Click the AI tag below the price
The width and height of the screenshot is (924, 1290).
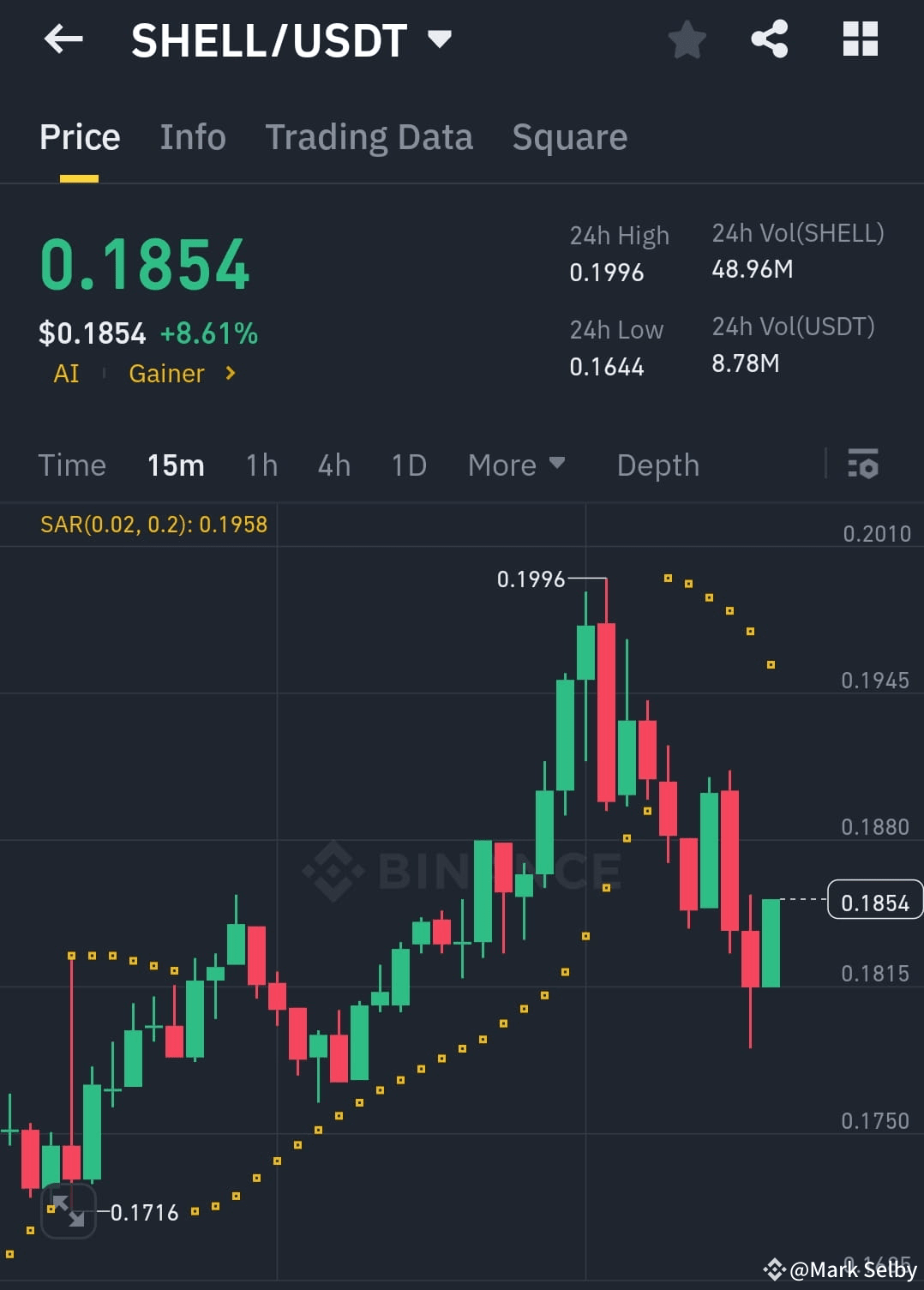(66, 374)
